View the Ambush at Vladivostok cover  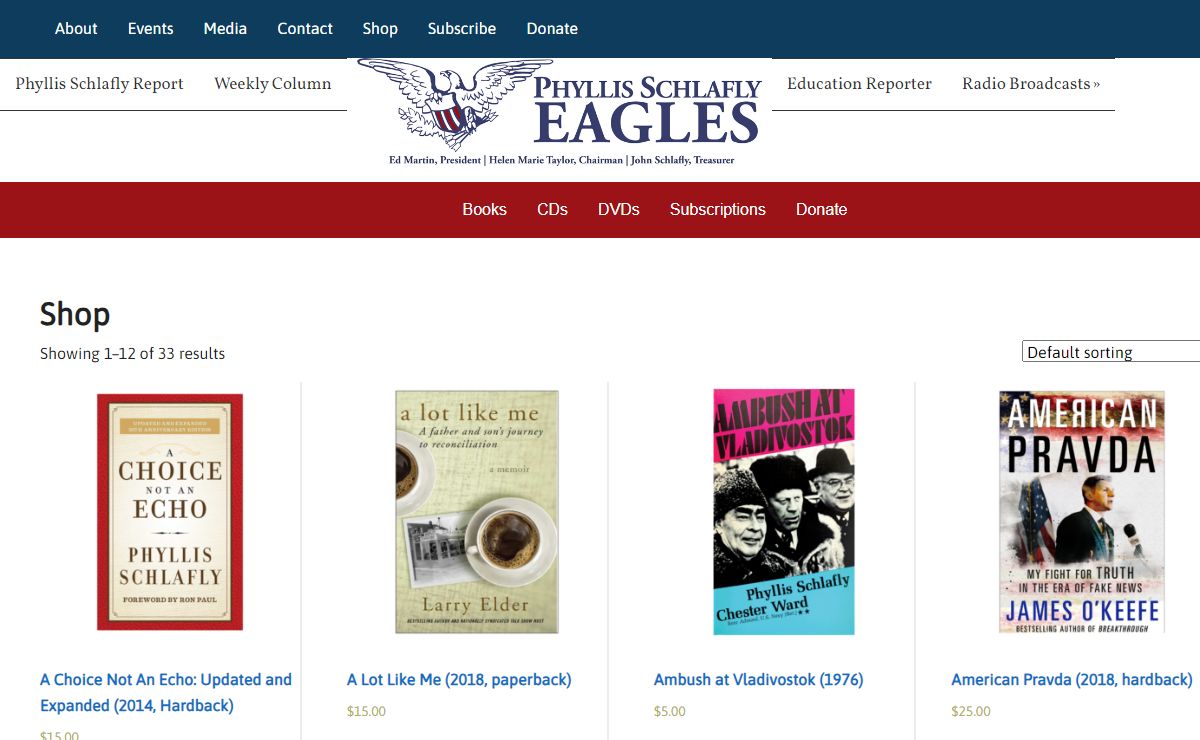pos(784,512)
